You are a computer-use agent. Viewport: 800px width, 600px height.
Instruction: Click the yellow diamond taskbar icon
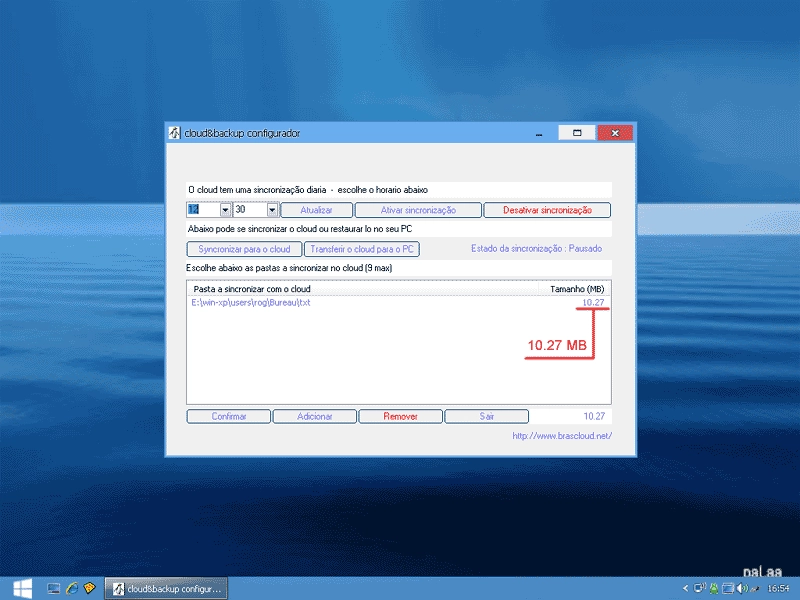point(89,588)
